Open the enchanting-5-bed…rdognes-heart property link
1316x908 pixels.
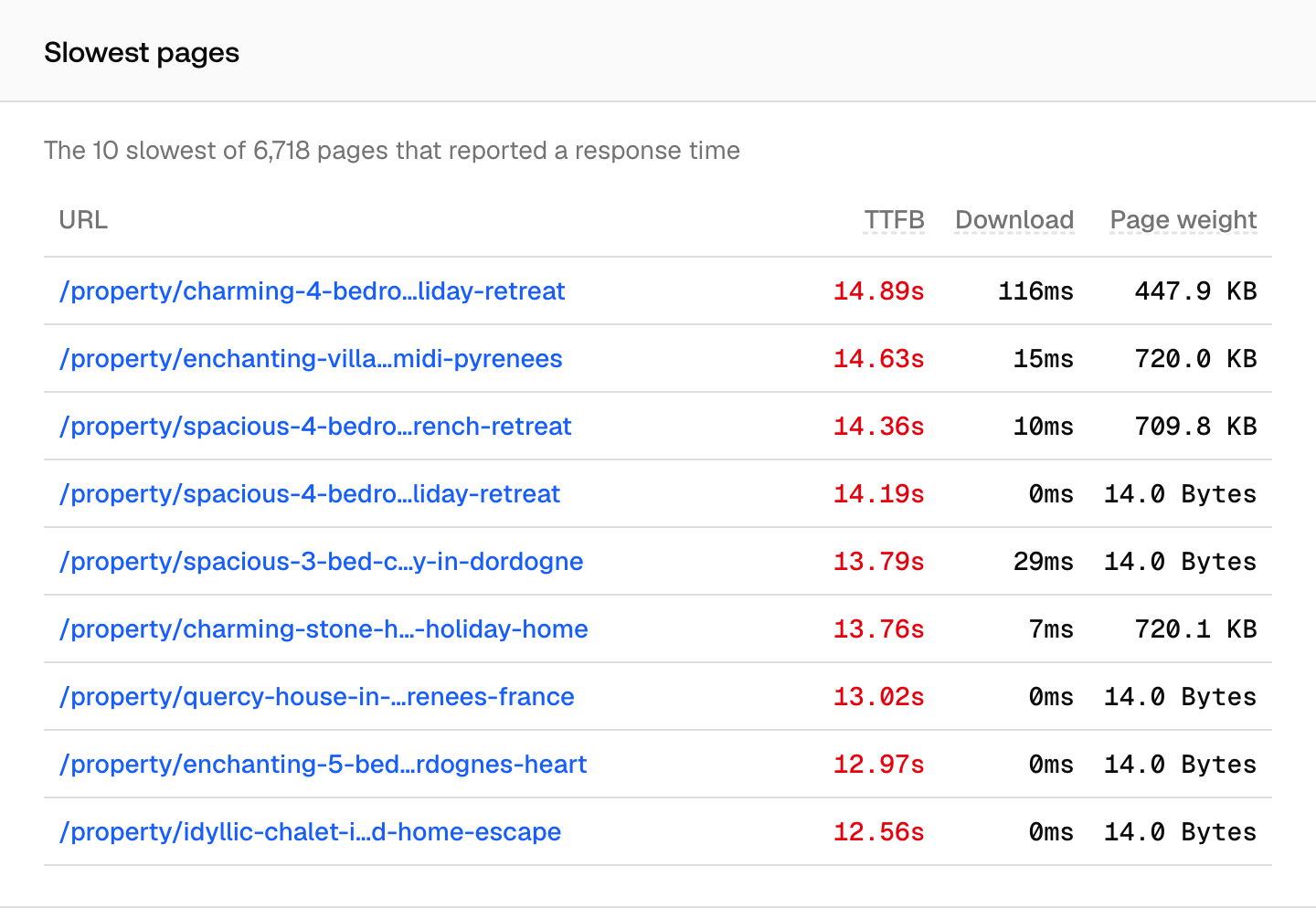[x=323, y=764]
